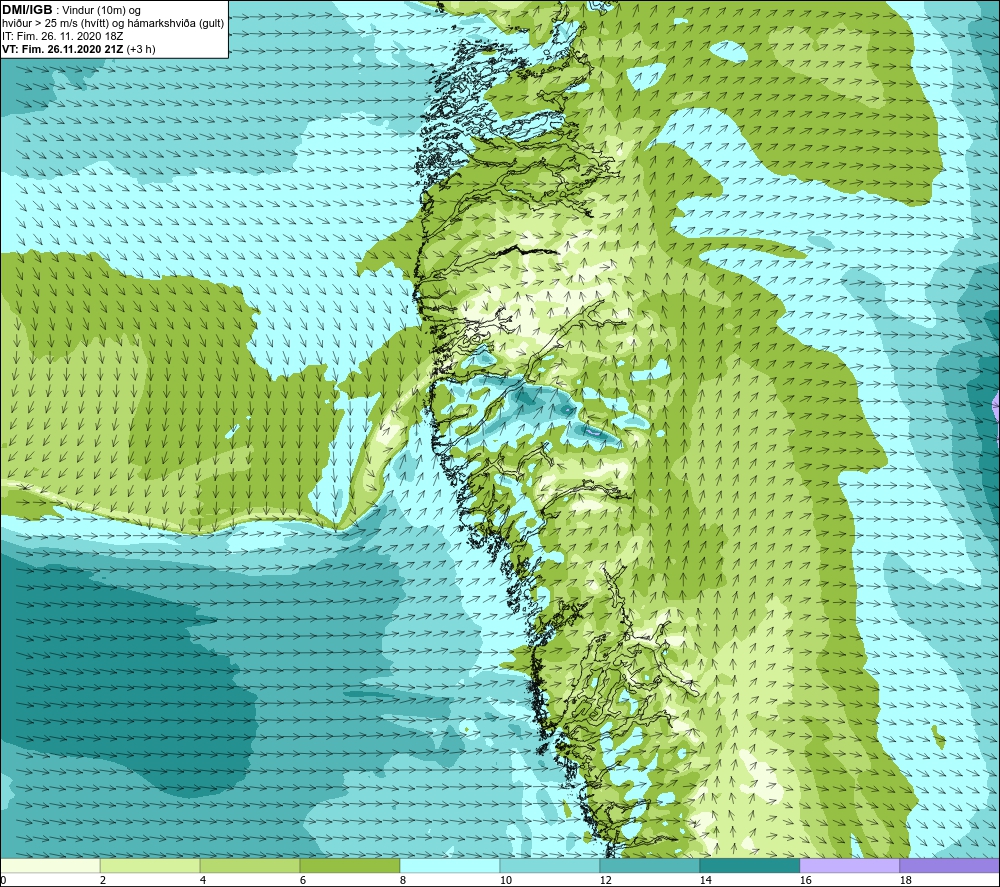Click the scale label '8'
The width and height of the screenshot is (1000, 887).
[403, 881]
